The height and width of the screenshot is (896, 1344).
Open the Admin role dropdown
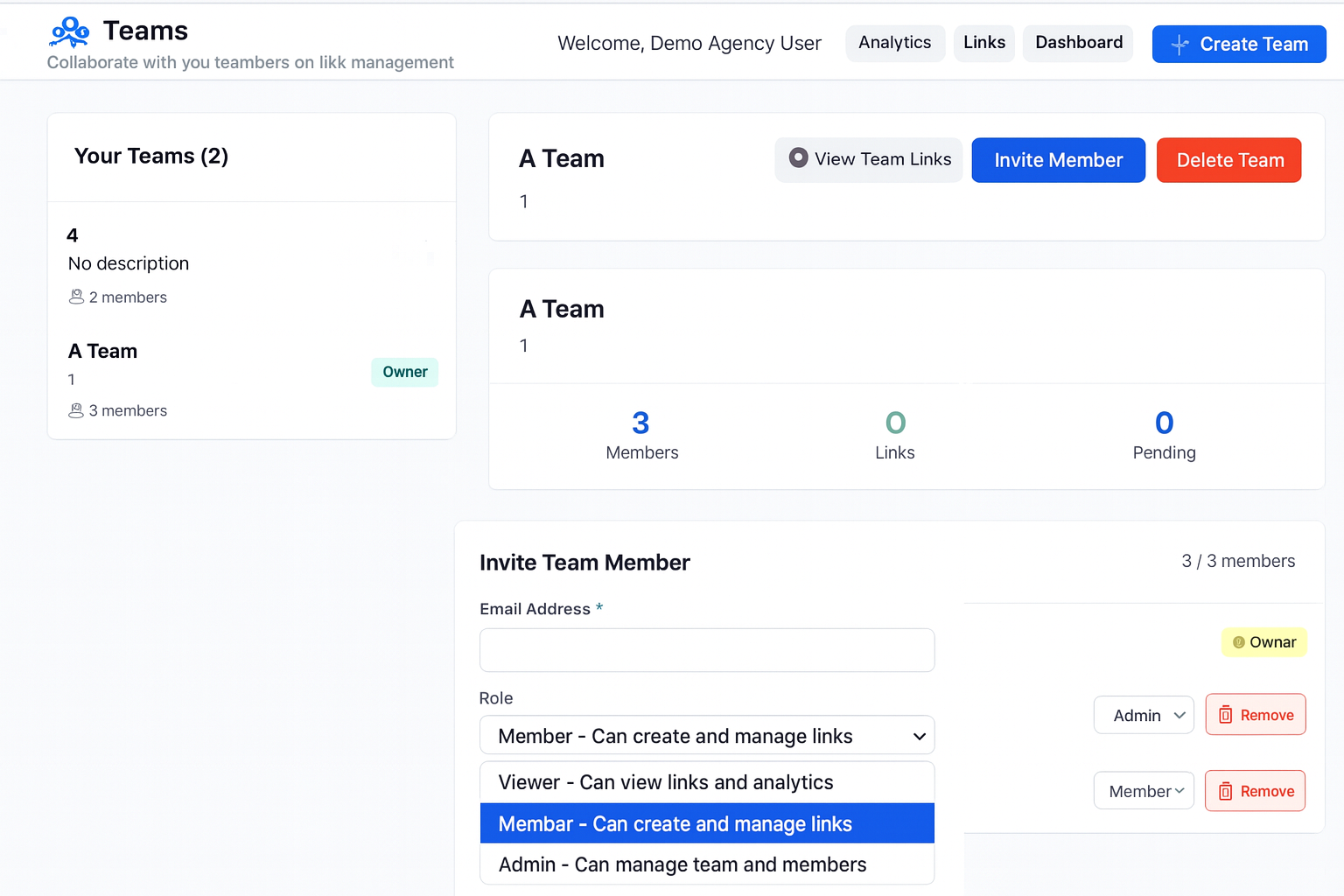pyautogui.click(x=1144, y=715)
